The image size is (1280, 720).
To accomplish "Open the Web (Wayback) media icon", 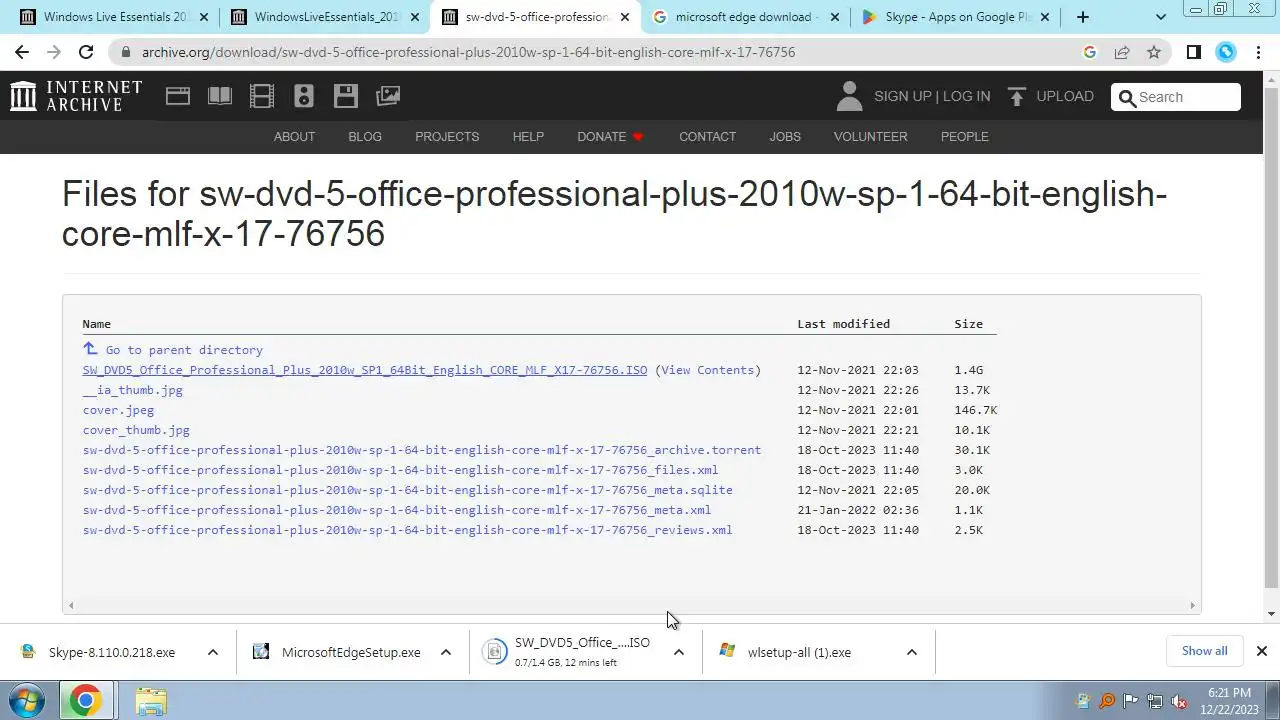I will (x=178, y=96).
